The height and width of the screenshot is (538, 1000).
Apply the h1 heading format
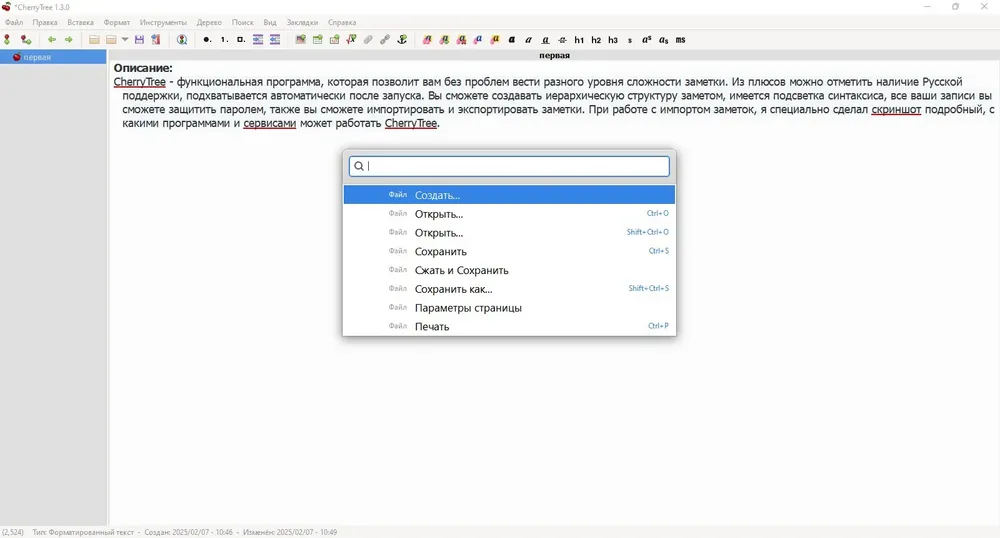click(x=579, y=40)
